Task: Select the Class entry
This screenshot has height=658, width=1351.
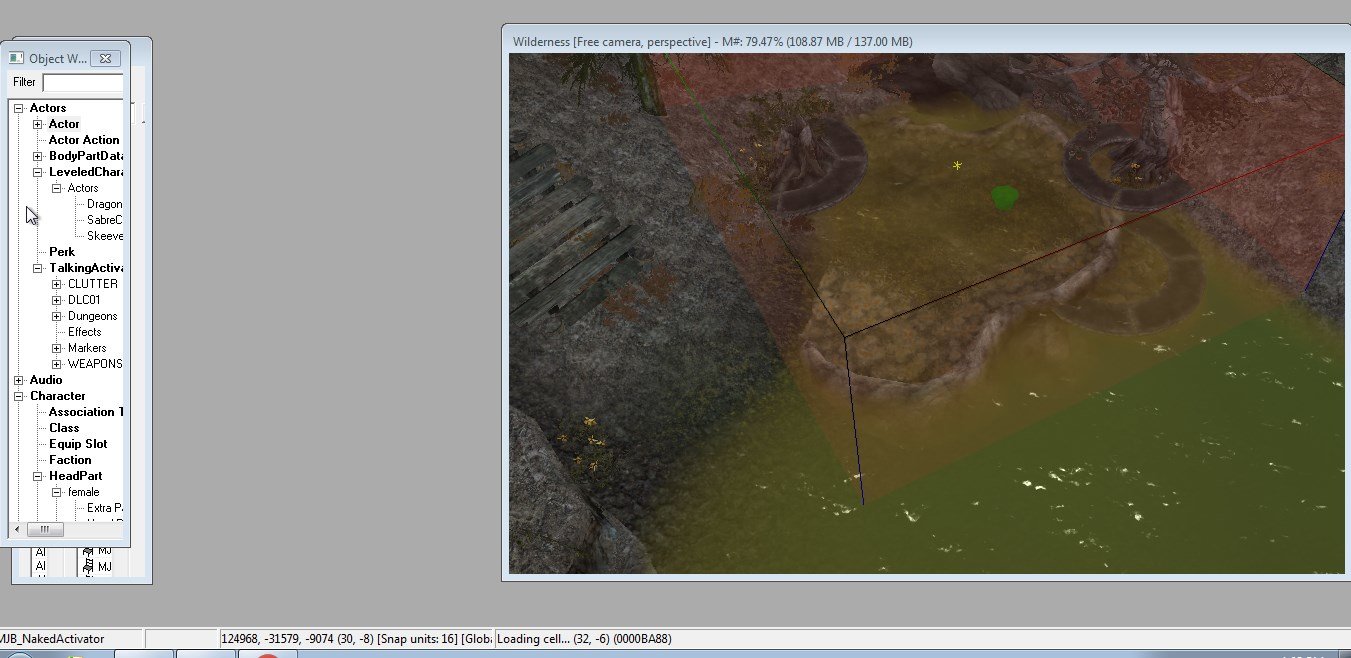Action: pyautogui.click(x=64, y=428)
